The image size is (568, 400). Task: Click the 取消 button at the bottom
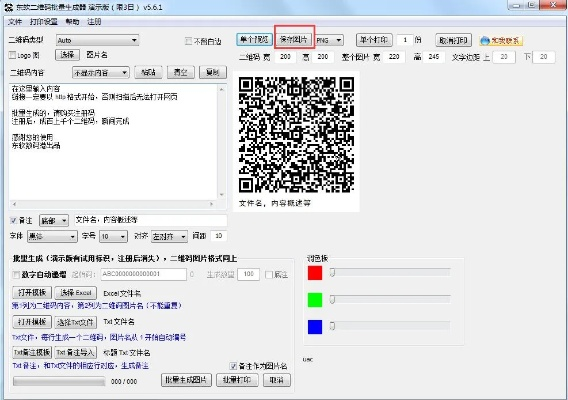277,380
